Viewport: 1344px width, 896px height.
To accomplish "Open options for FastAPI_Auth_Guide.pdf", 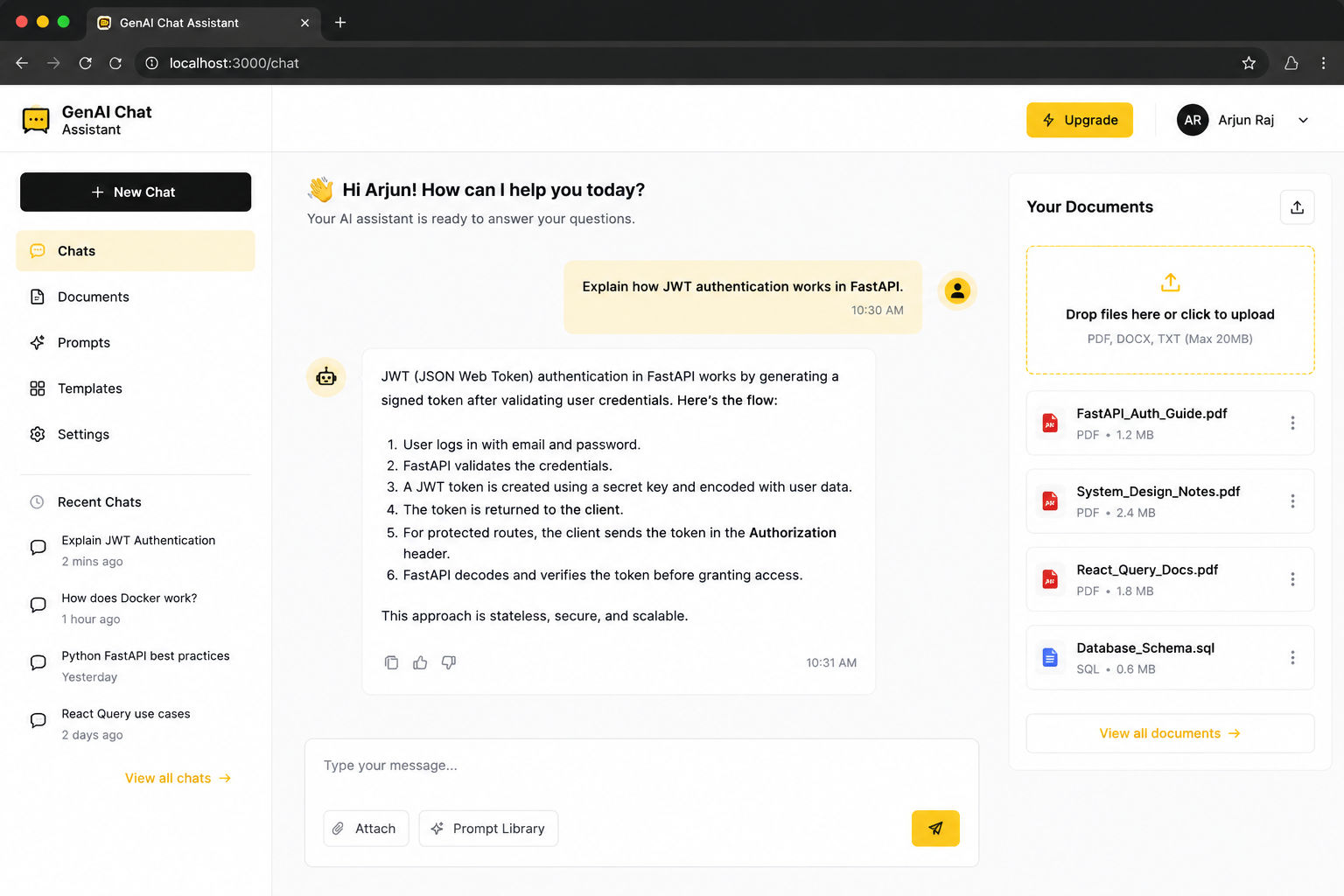I will (1292, 423).
